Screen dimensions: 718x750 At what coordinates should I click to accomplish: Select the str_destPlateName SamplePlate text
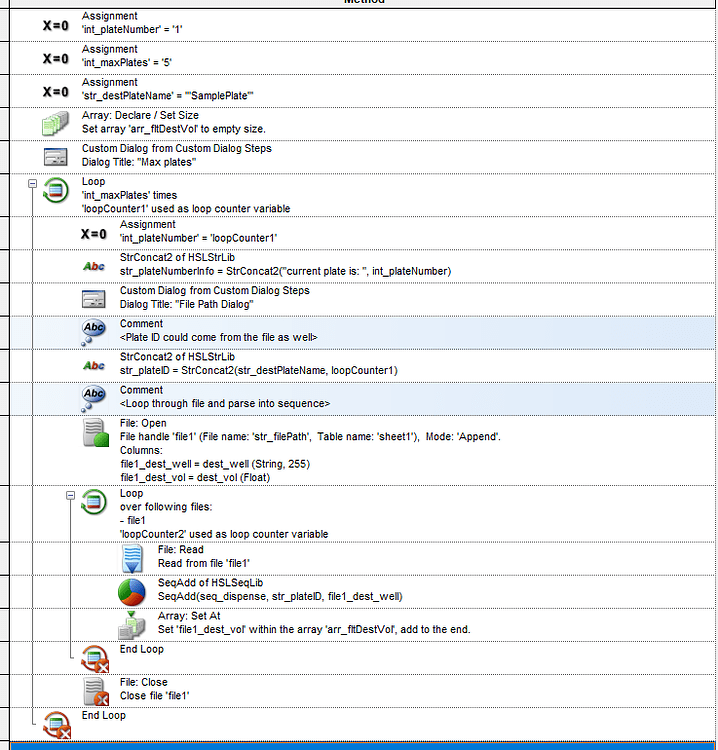click(167, 96)
